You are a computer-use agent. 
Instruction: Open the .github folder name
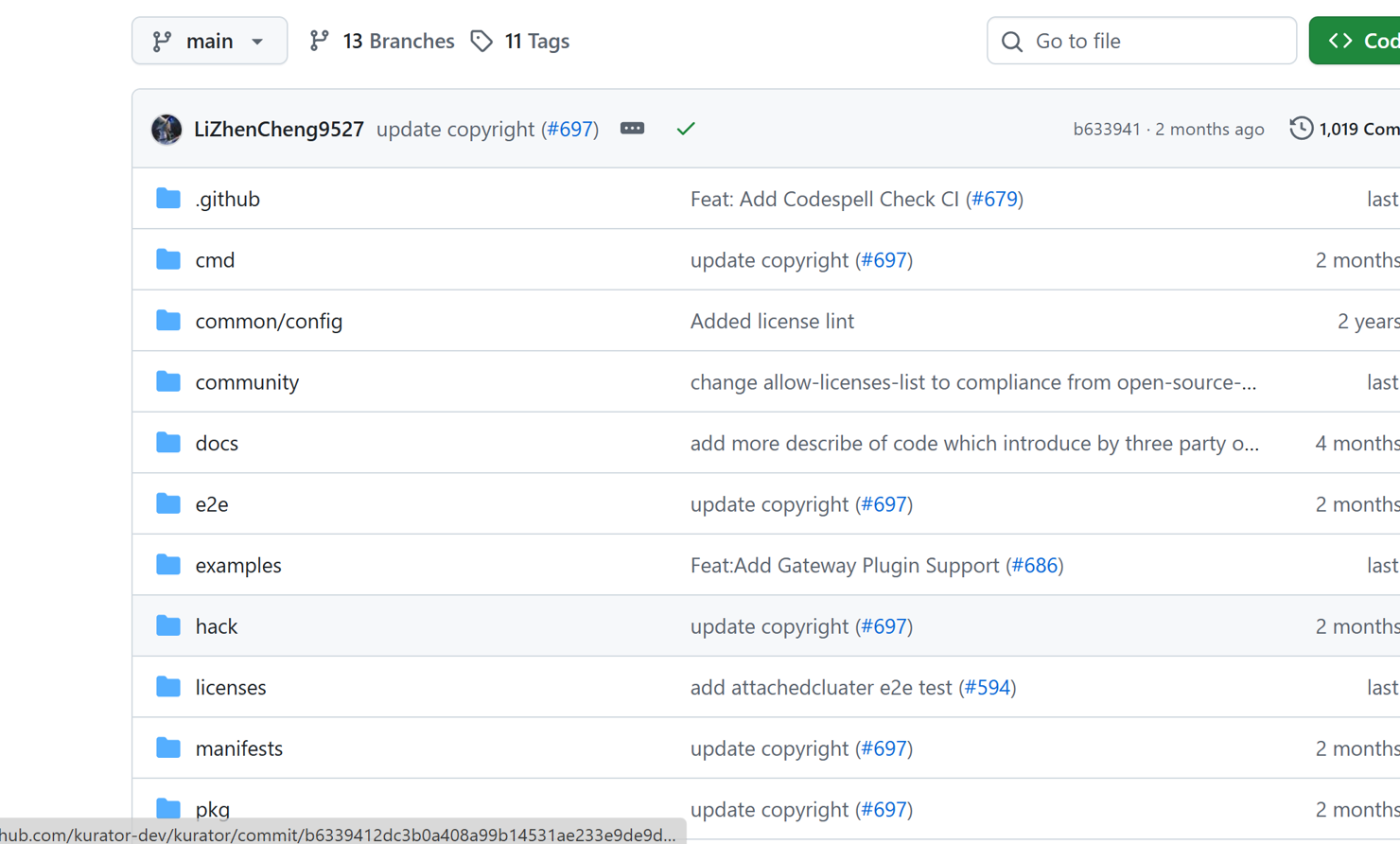click(227, 199)
